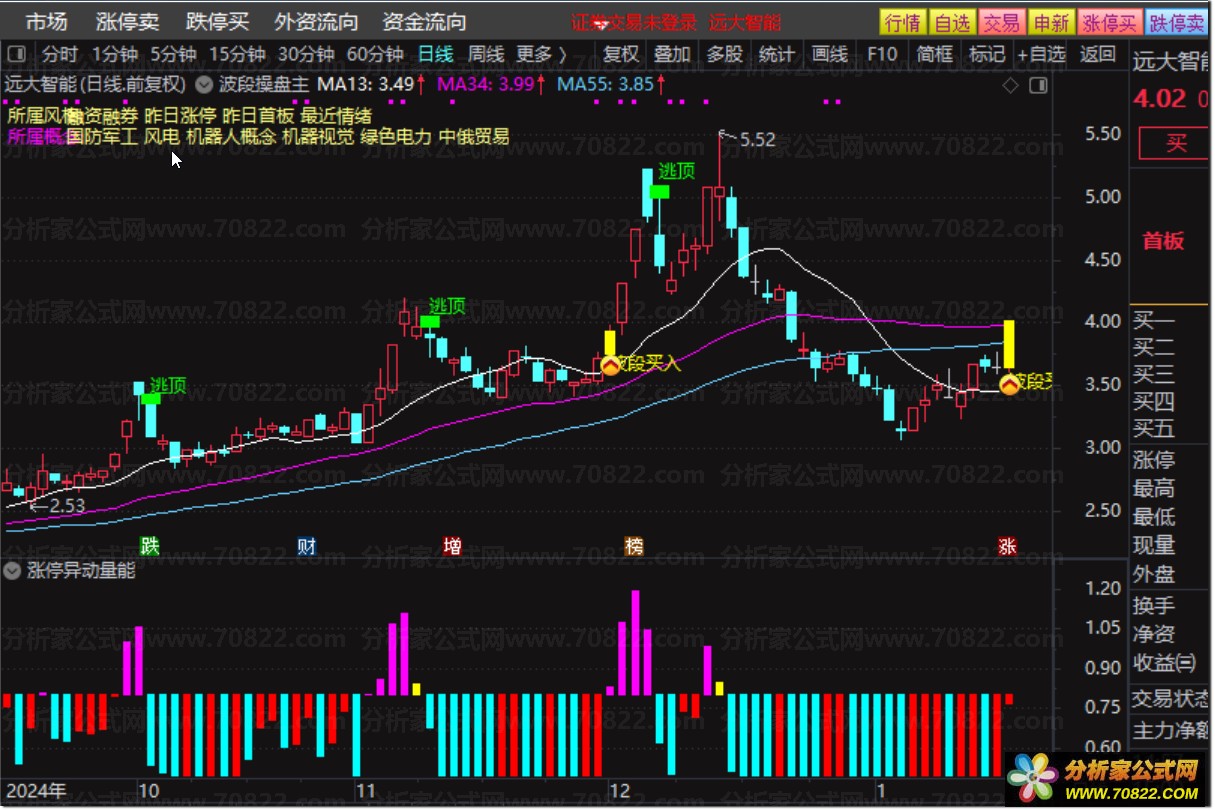Viewport: 1215px width, 810px height.
Task: Switch to the 分时 intraday view
Action: tap(59, 54)
